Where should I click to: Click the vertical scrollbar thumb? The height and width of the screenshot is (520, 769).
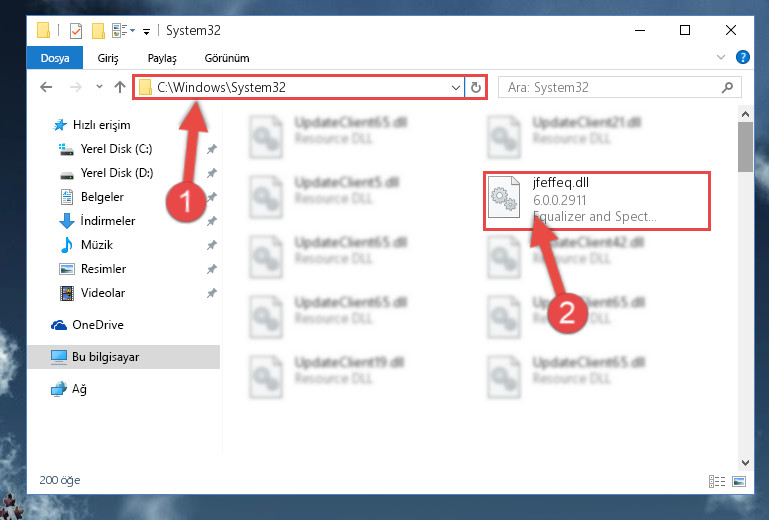(745, 146)
